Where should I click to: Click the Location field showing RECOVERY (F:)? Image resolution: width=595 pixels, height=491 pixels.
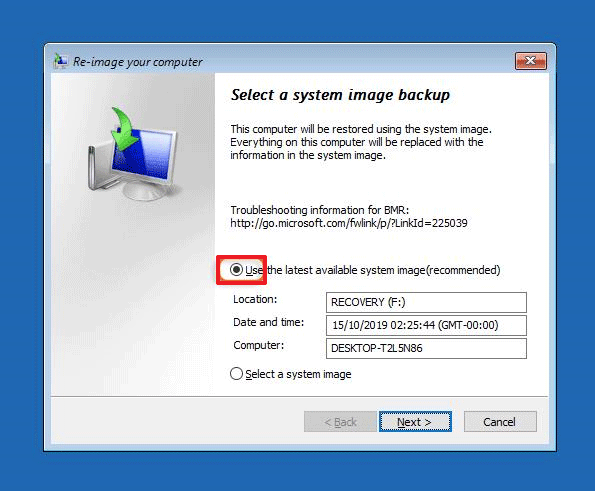point(426,302)
